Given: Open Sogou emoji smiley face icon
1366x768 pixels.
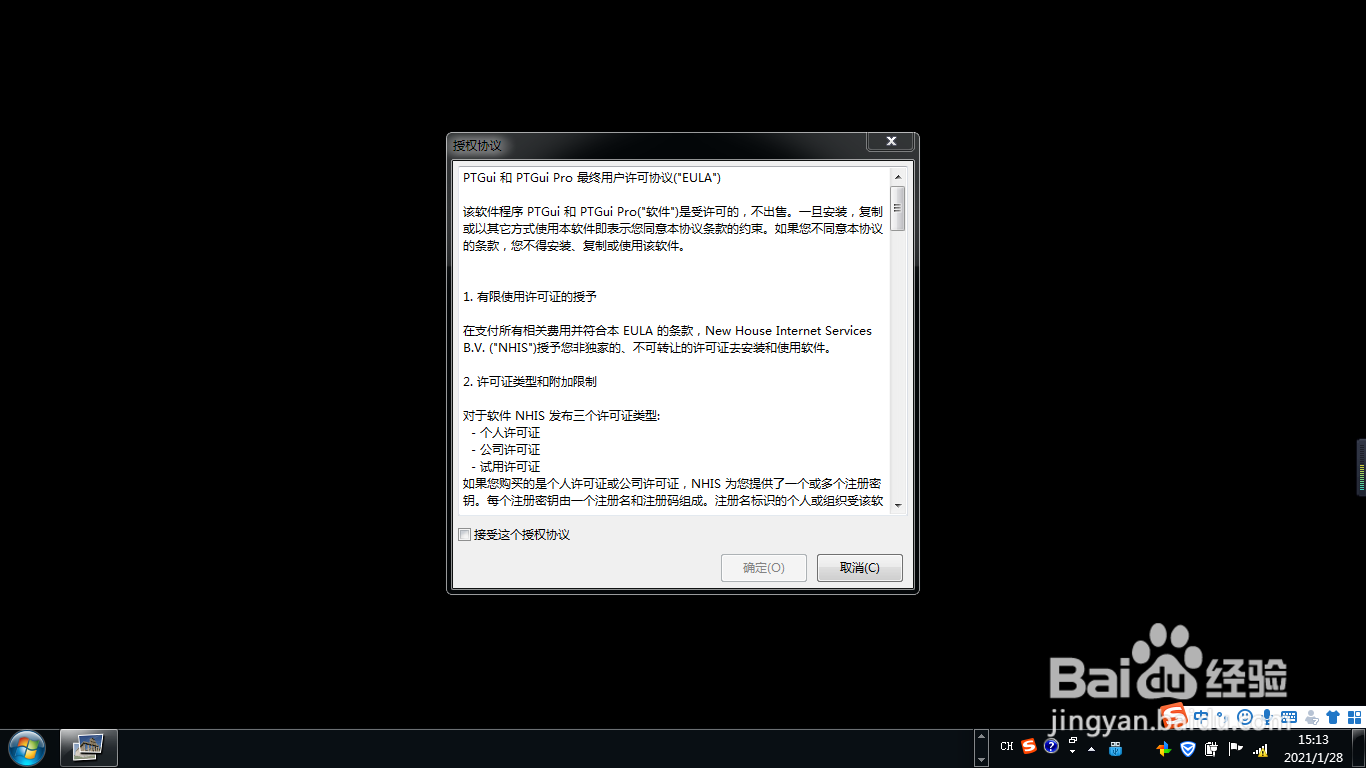Looking at the screenshot, I should 1245,716.
